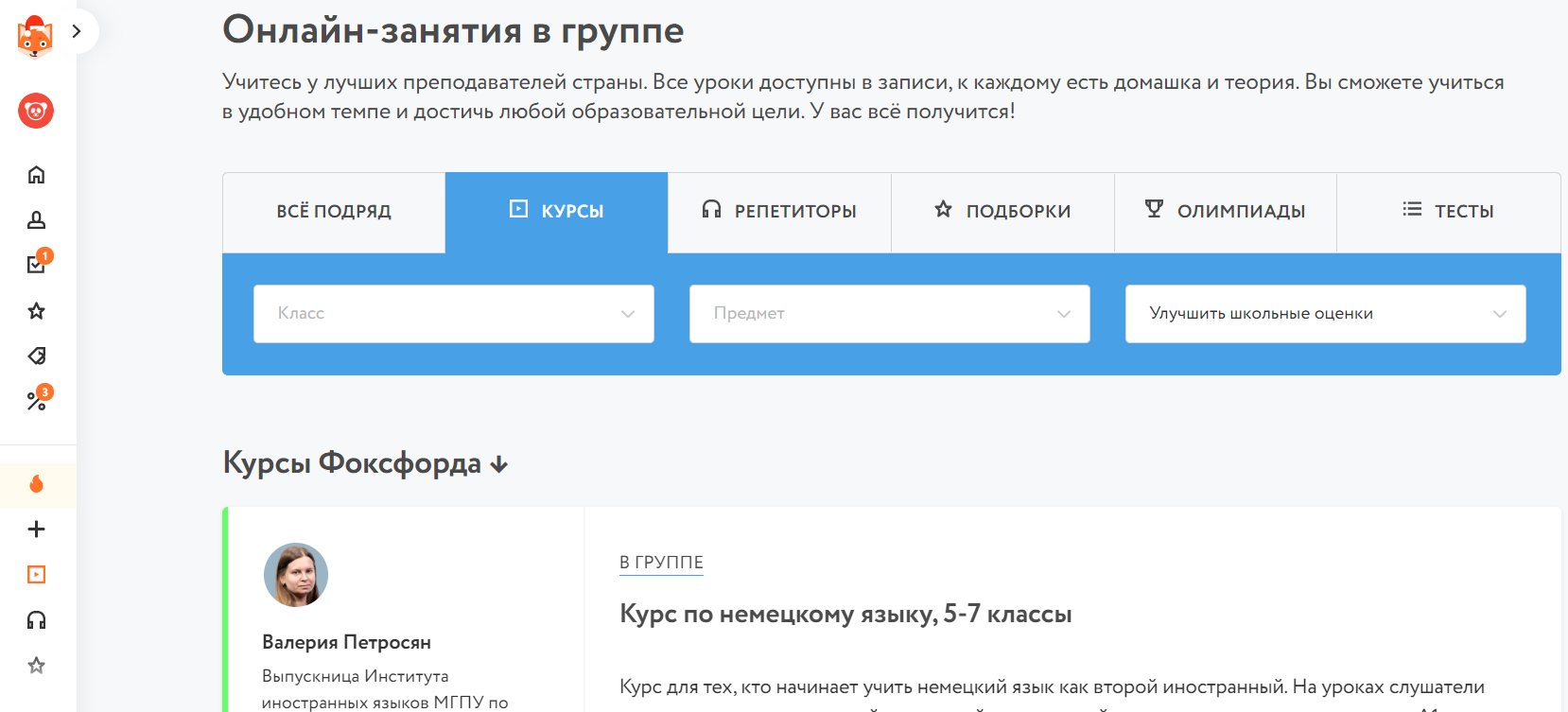Select the orange flame icon in sidebar

click(x=36, y=484)
